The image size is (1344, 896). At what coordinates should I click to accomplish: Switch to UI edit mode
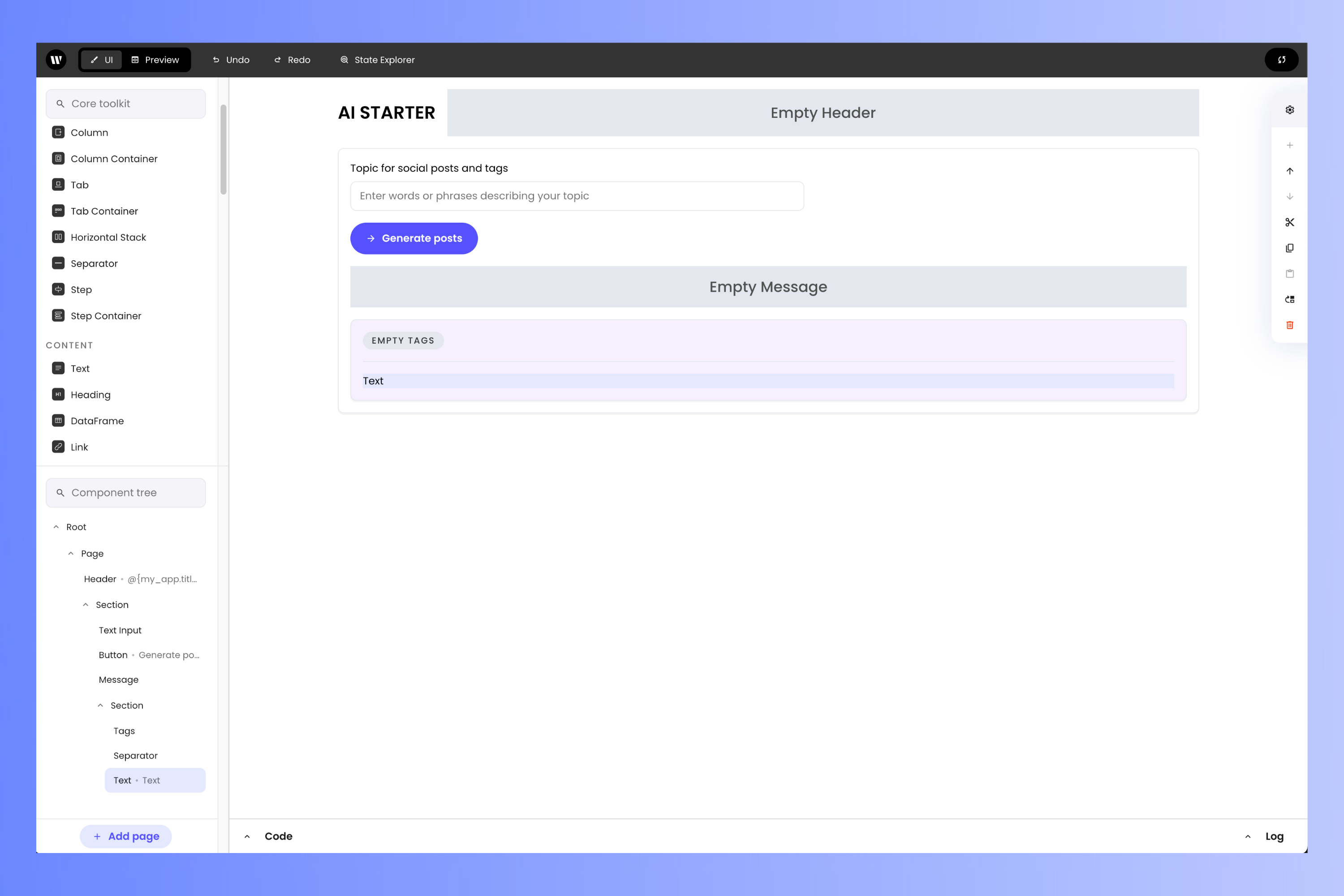[102, 60]
